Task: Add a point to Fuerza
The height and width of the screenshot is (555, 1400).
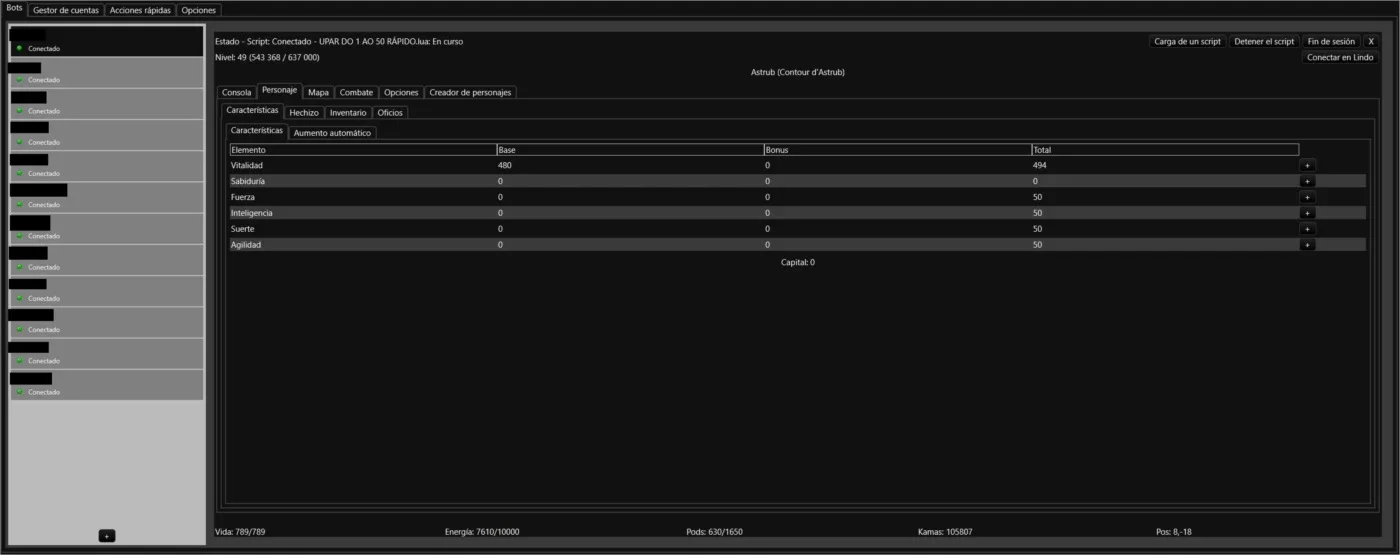Action: point(1307,197)
